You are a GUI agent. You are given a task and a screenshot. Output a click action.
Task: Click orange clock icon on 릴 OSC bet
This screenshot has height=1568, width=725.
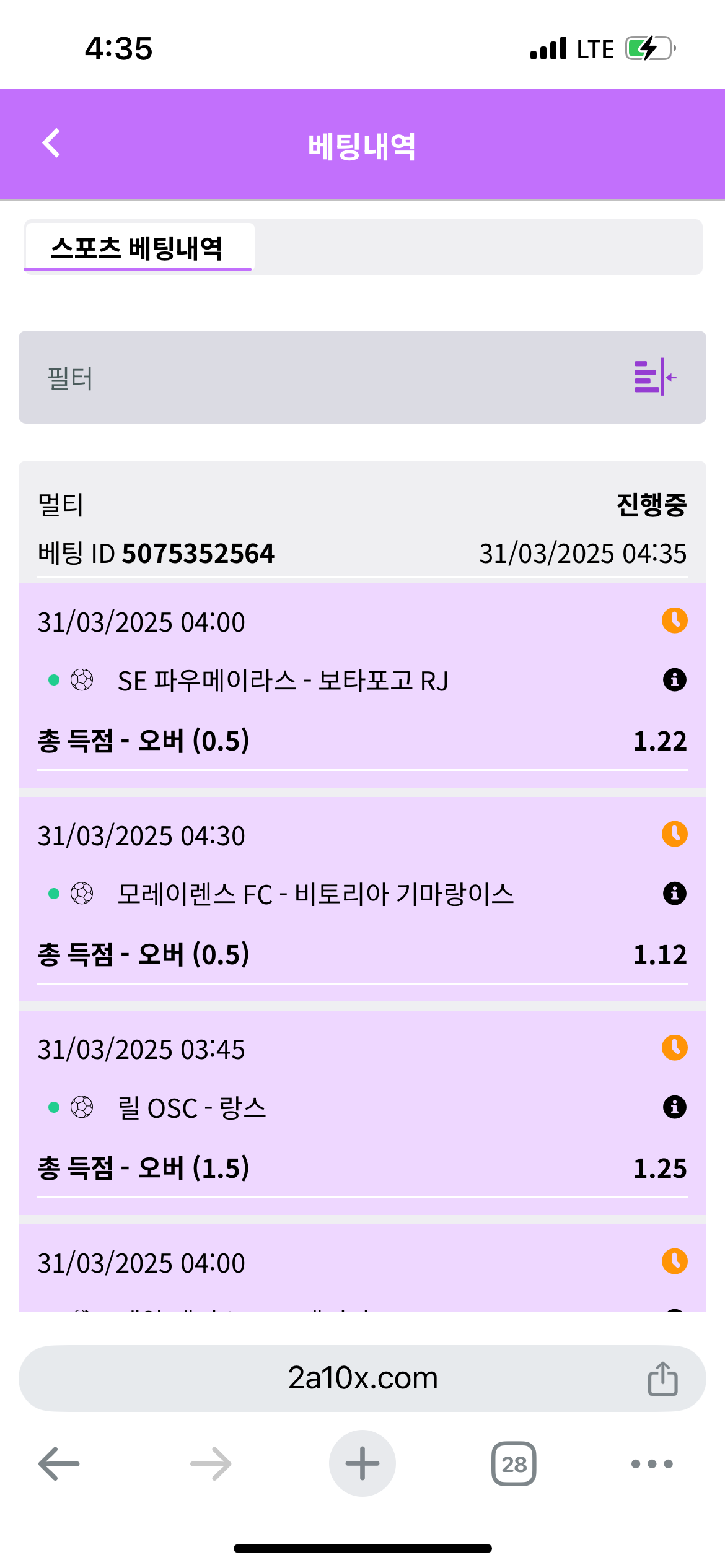pos(674,1048)
